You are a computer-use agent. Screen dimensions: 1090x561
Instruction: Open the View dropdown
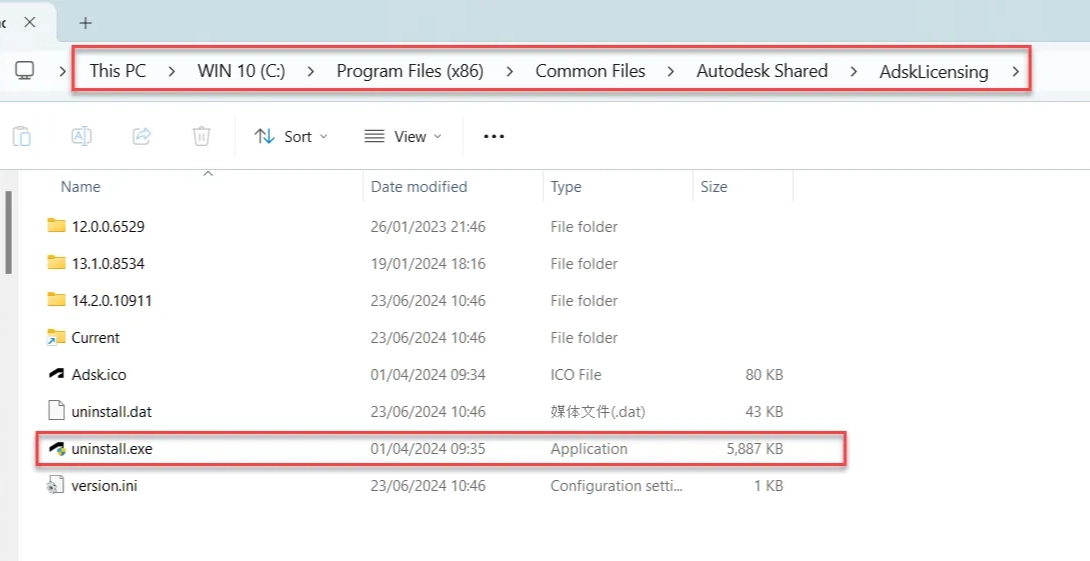tap(403, 136)
